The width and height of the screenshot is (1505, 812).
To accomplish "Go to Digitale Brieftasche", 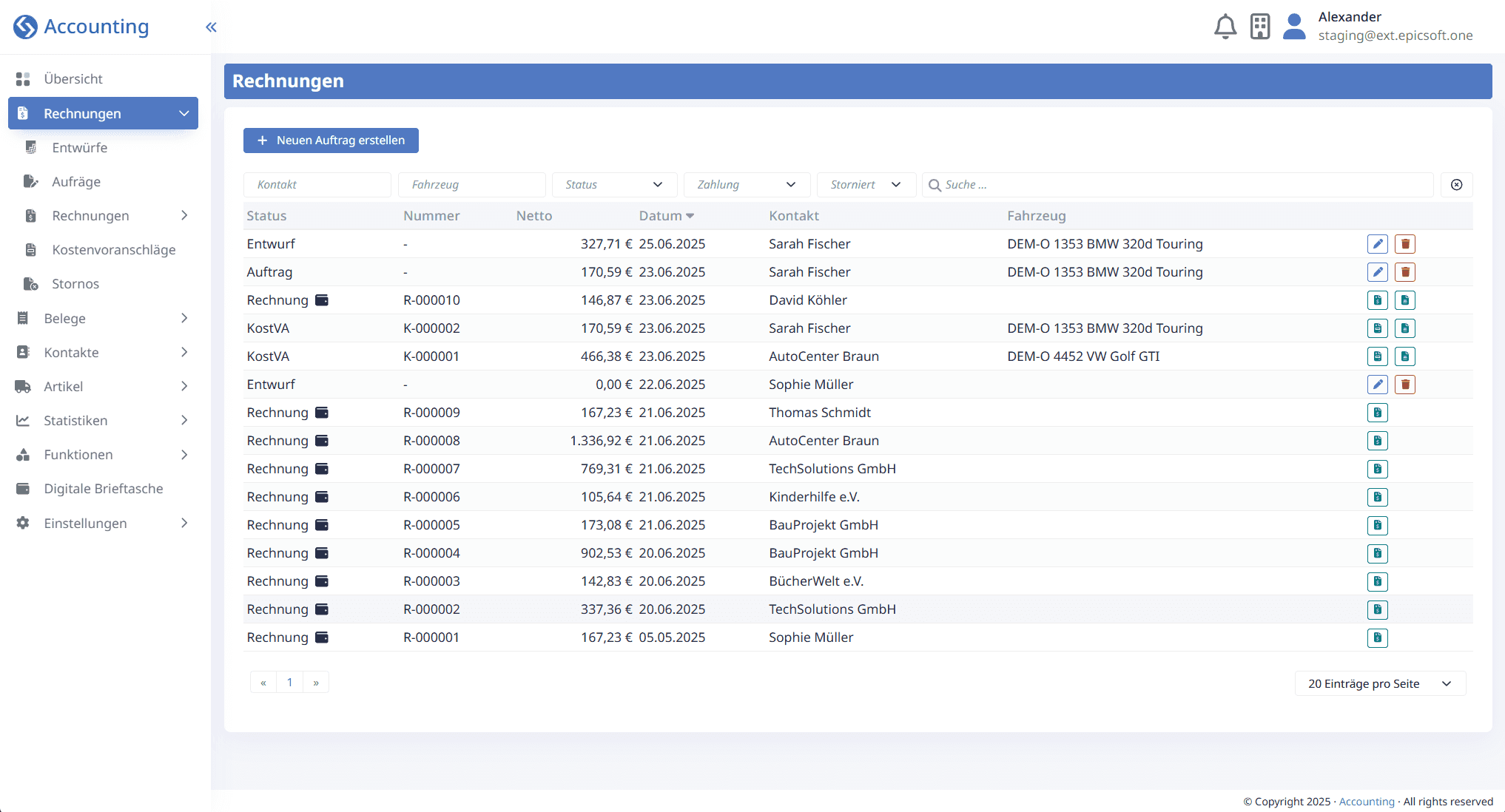I will coord(103,489).
